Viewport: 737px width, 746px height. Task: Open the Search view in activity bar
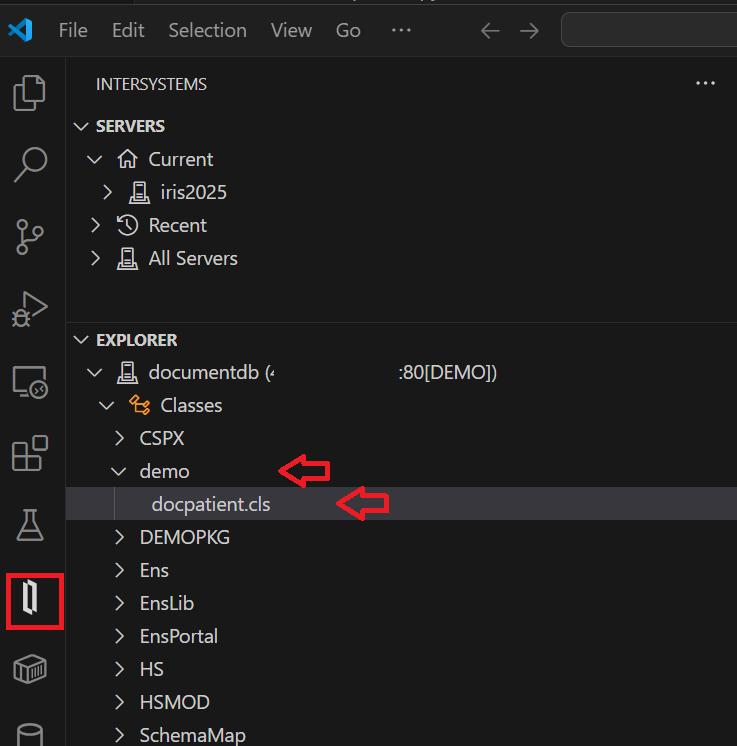(30, 164)
